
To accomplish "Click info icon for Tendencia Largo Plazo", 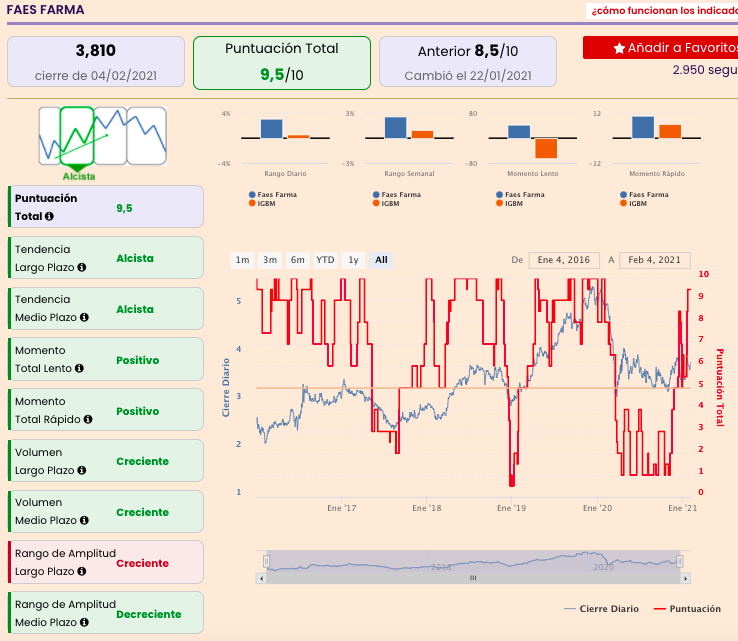I will pyautogui.click(x=81, y=267).
